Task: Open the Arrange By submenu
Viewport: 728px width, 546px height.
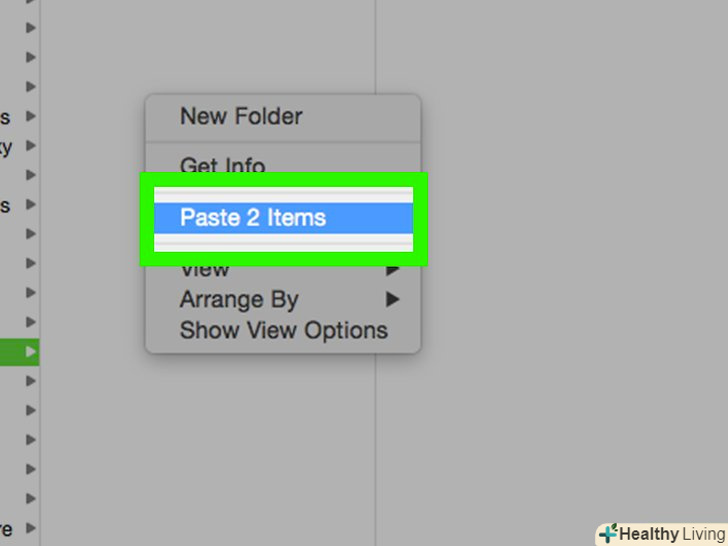Action: point(239,299)
